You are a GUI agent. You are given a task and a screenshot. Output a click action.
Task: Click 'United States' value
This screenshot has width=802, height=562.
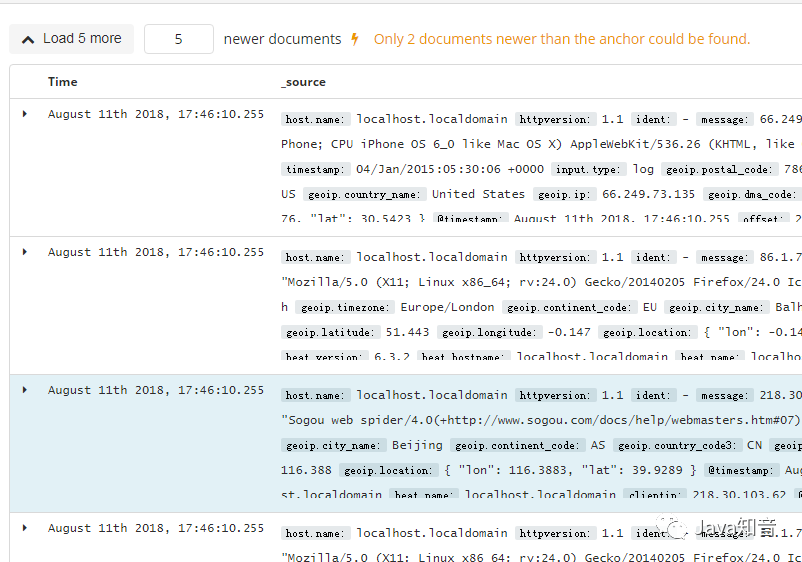click(x=478, y=194)
